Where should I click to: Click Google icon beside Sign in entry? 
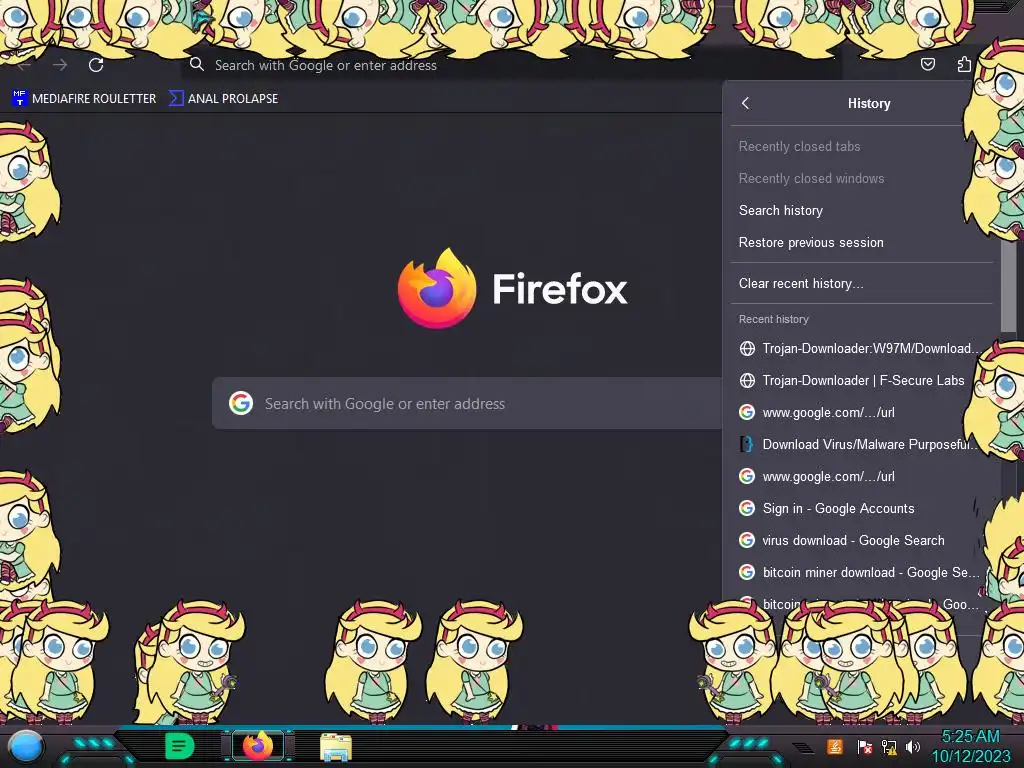pos(747,508)
